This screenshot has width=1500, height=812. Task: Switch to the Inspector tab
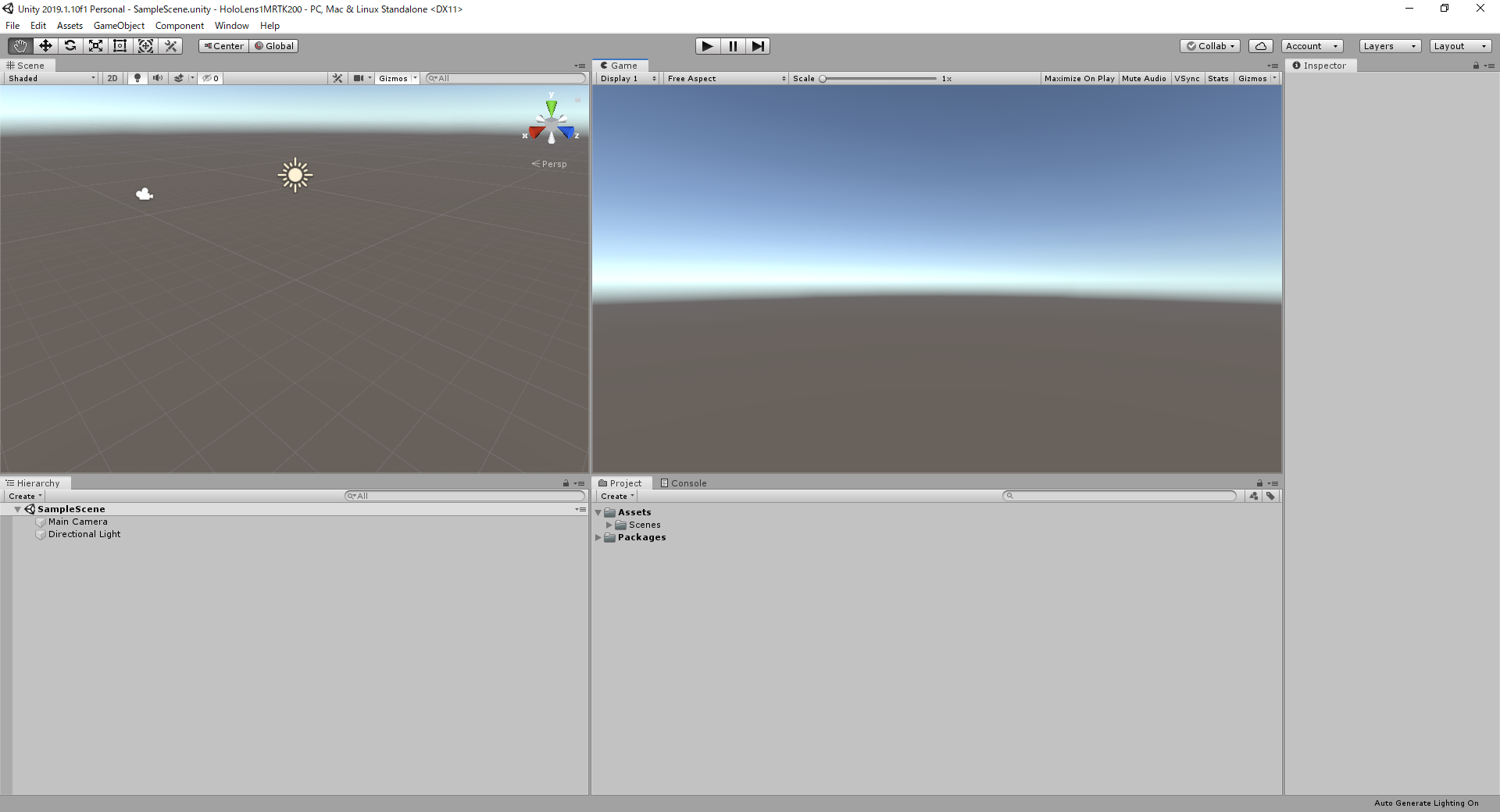[1320, 66]
